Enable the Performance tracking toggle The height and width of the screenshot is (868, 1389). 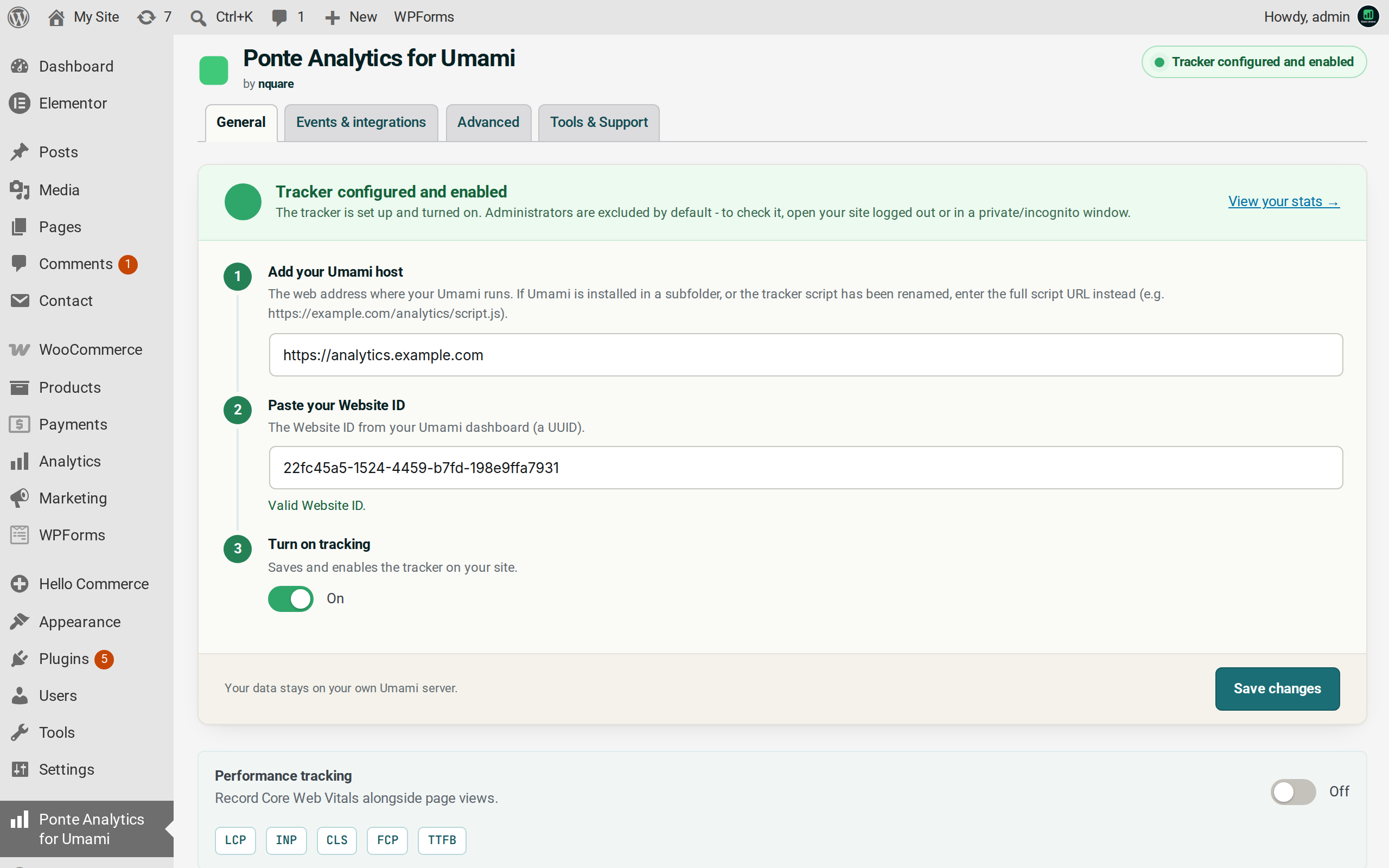click(x=1292, y=792)
